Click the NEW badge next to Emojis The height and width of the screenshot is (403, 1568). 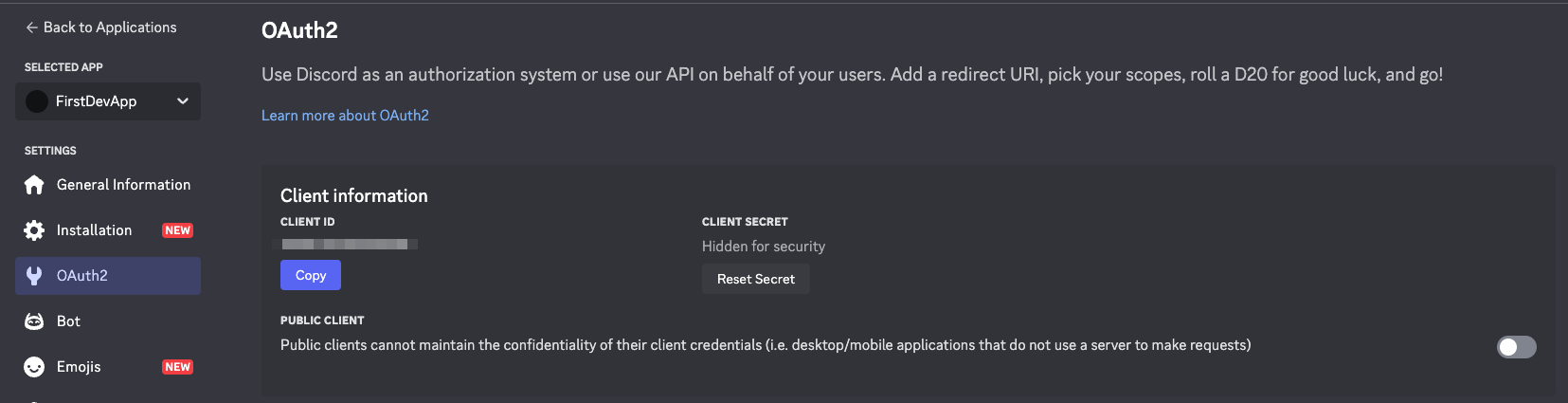pos(177,367)
